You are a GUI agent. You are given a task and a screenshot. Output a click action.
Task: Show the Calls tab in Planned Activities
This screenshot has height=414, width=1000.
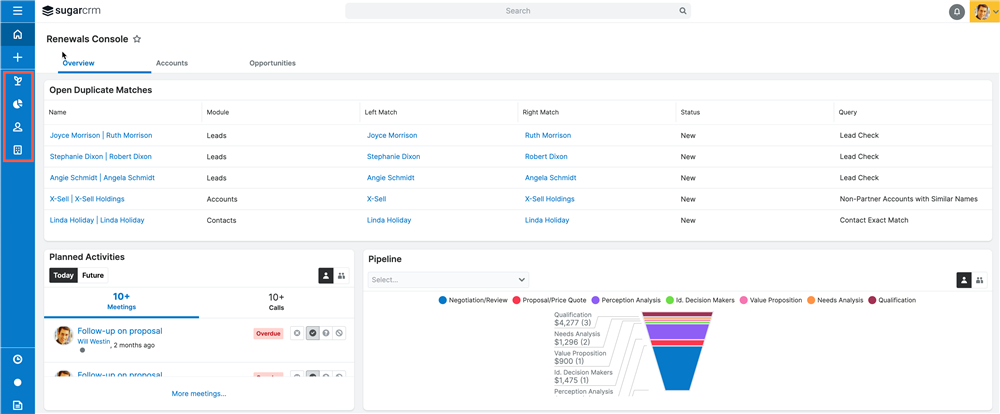(276, 302)
